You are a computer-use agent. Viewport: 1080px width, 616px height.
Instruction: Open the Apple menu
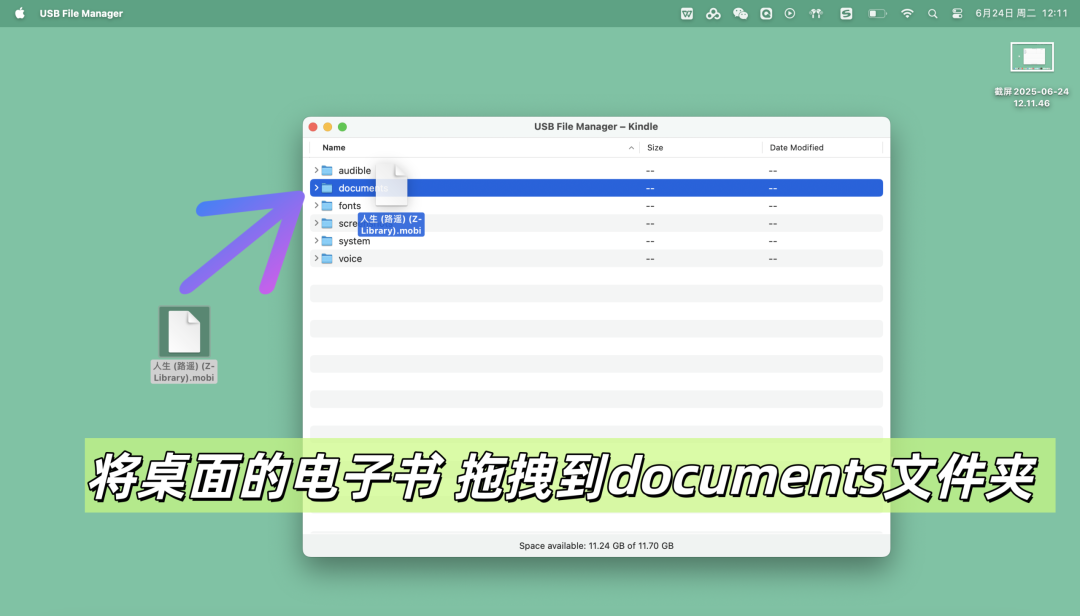pos(20,13)
